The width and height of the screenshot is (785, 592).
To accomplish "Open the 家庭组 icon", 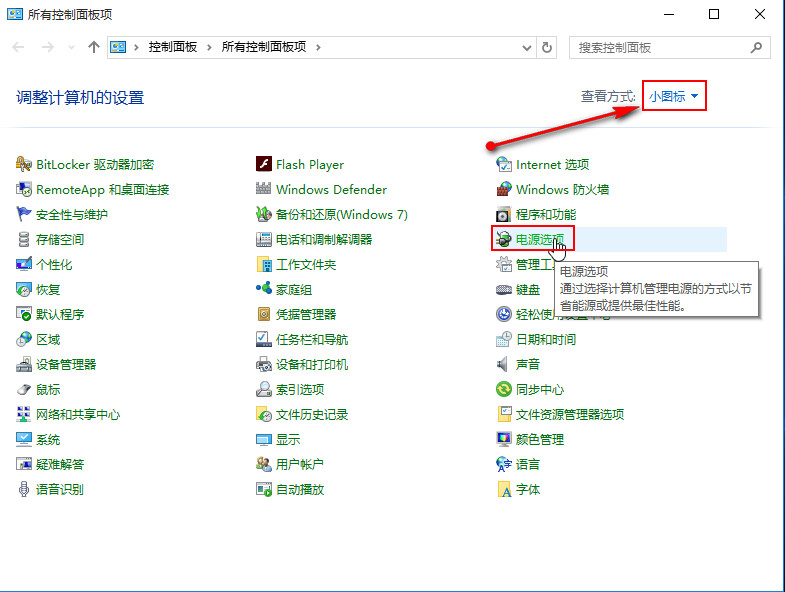I will click(264, 289).
